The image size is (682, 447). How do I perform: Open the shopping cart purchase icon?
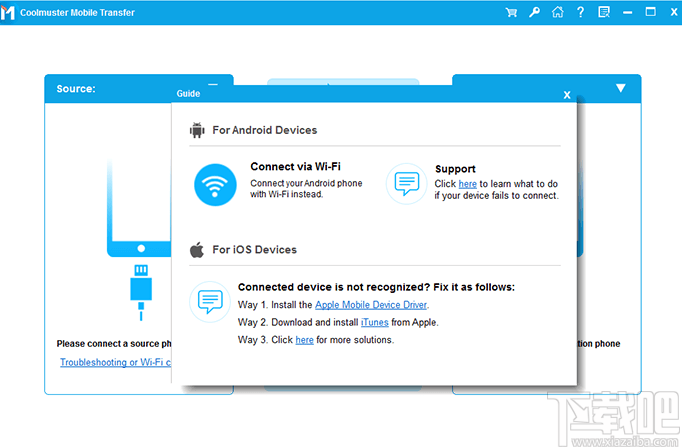(x=512, y=12)
